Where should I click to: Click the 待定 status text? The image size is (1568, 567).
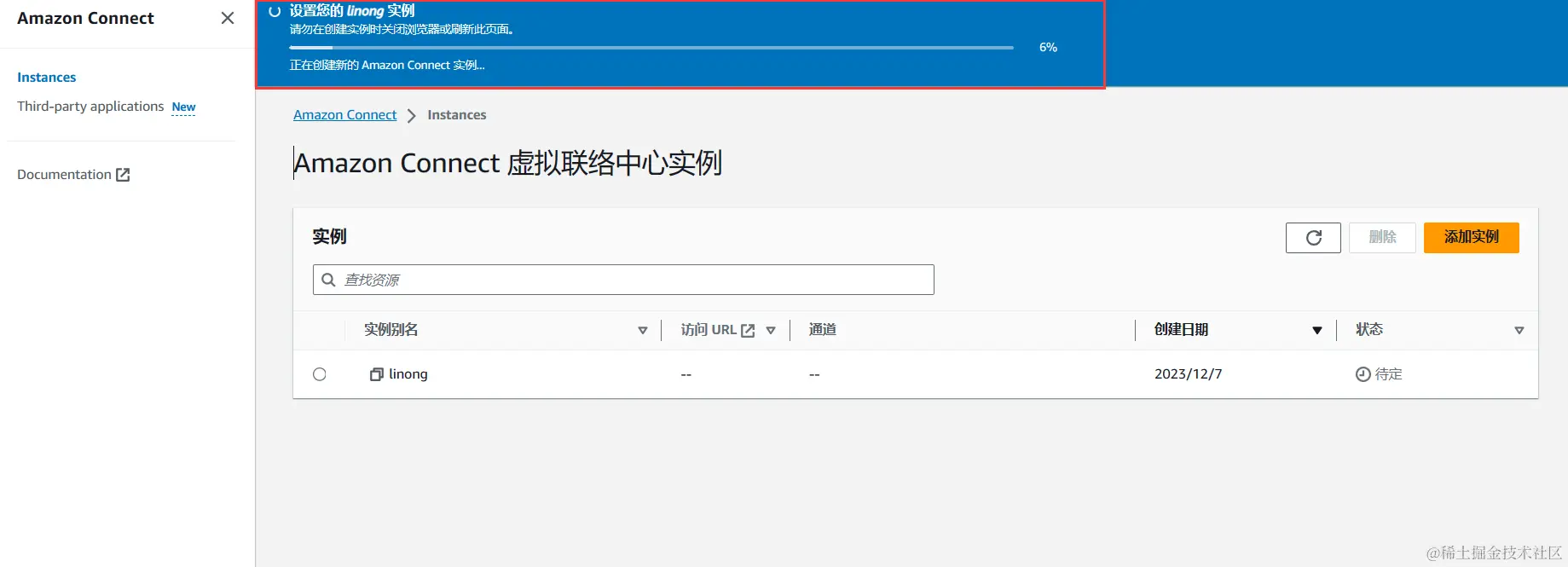click(1389, 374)
